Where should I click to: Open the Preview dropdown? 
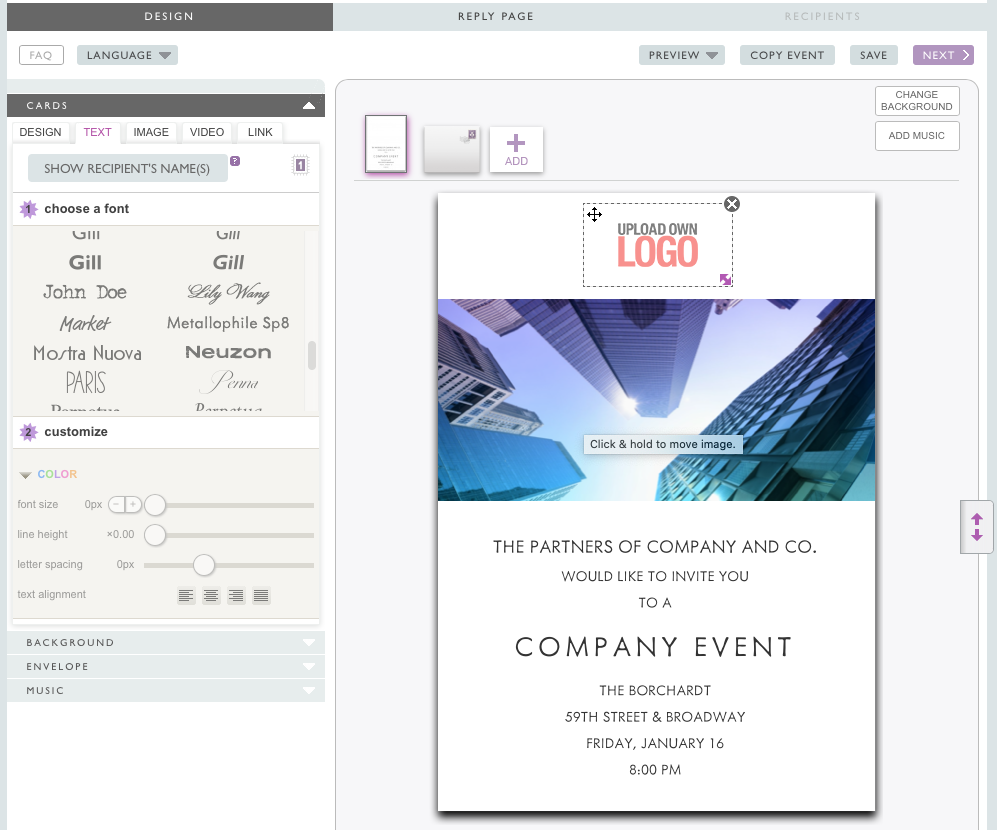click(682, 55)
